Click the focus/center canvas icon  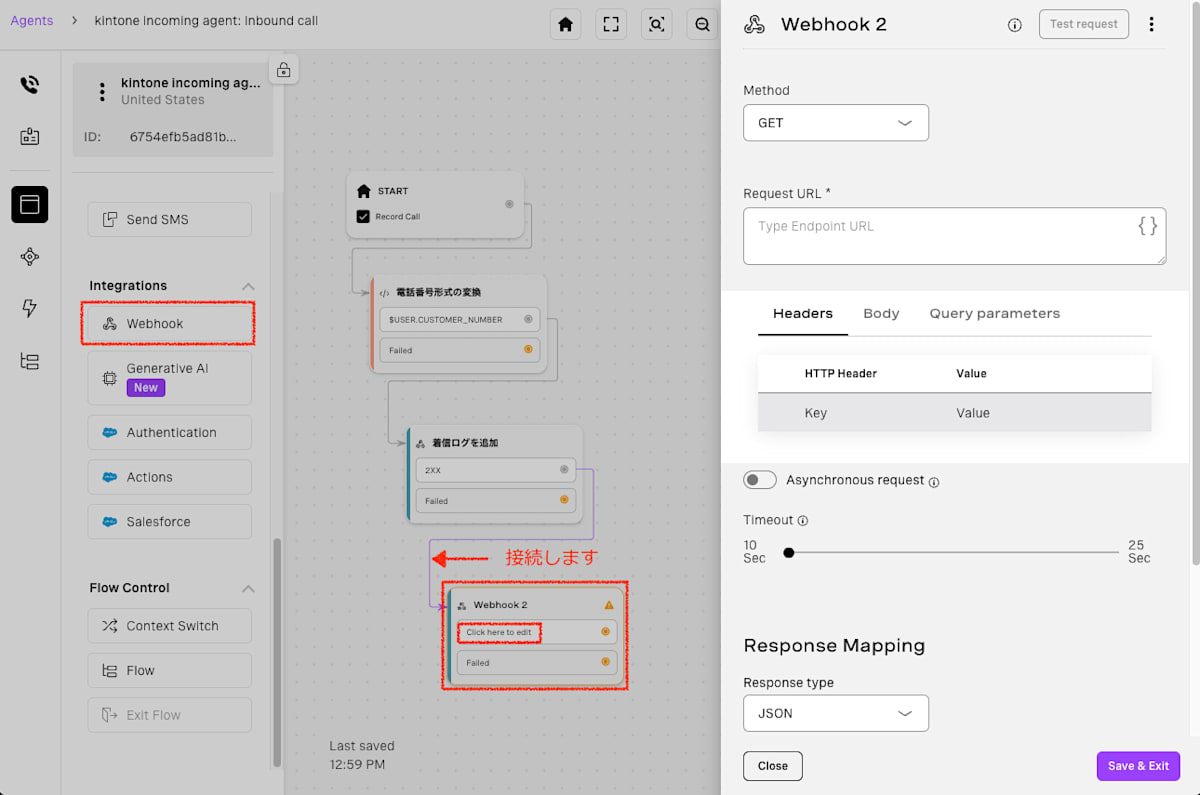[x=657, y=25]
